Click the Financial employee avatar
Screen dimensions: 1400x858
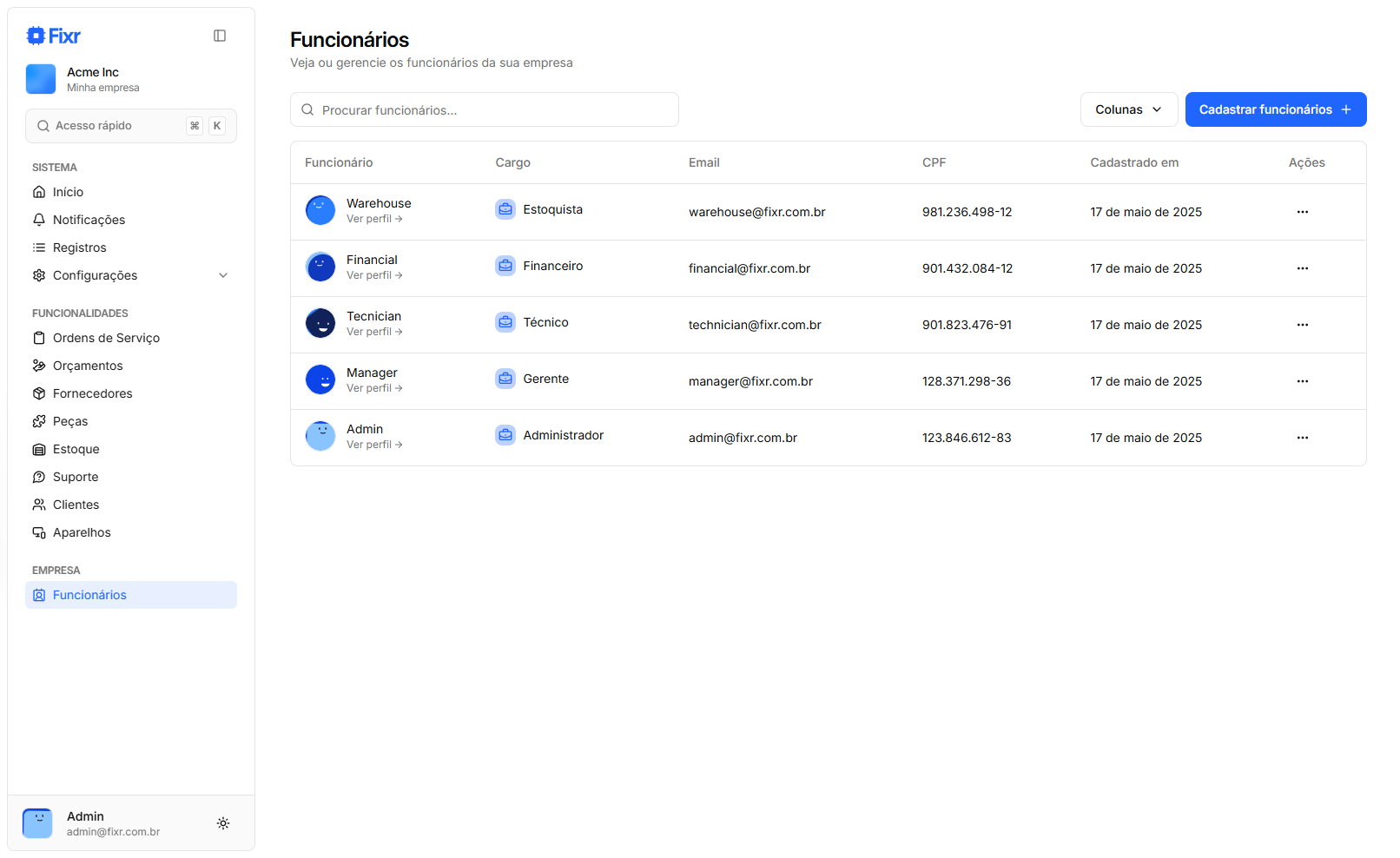(320, 267)
